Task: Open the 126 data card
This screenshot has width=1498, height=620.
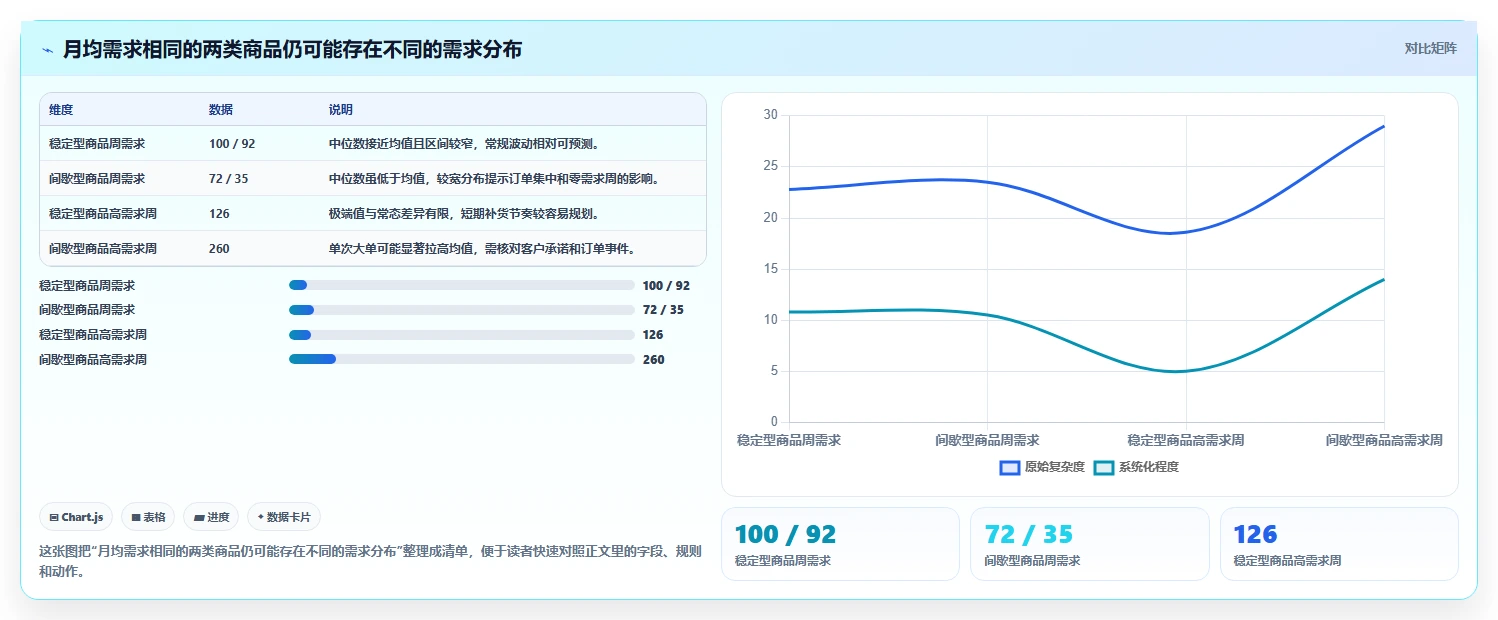Action: click(x=1339, y=544)
